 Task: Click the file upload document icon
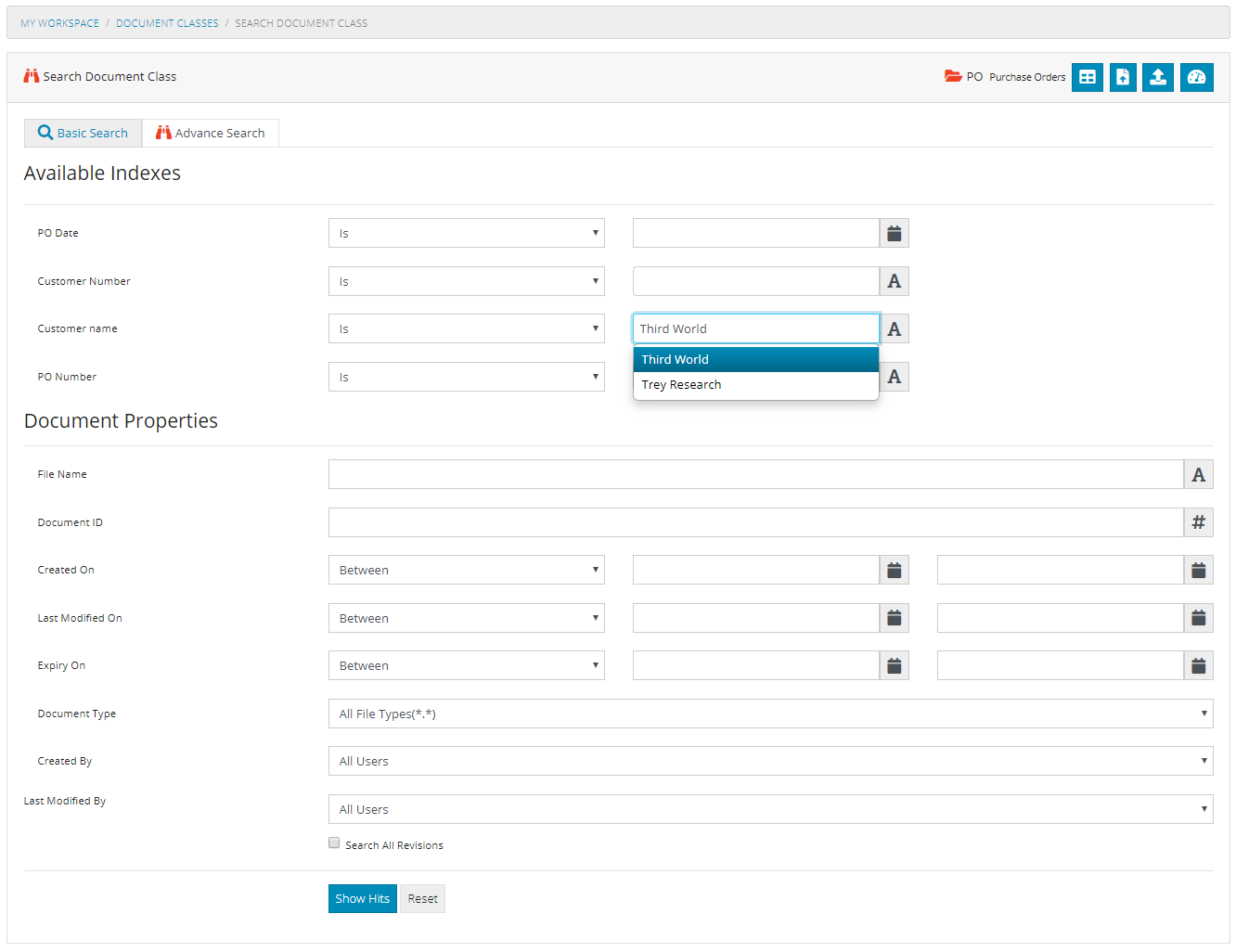tap(1123, 77)
